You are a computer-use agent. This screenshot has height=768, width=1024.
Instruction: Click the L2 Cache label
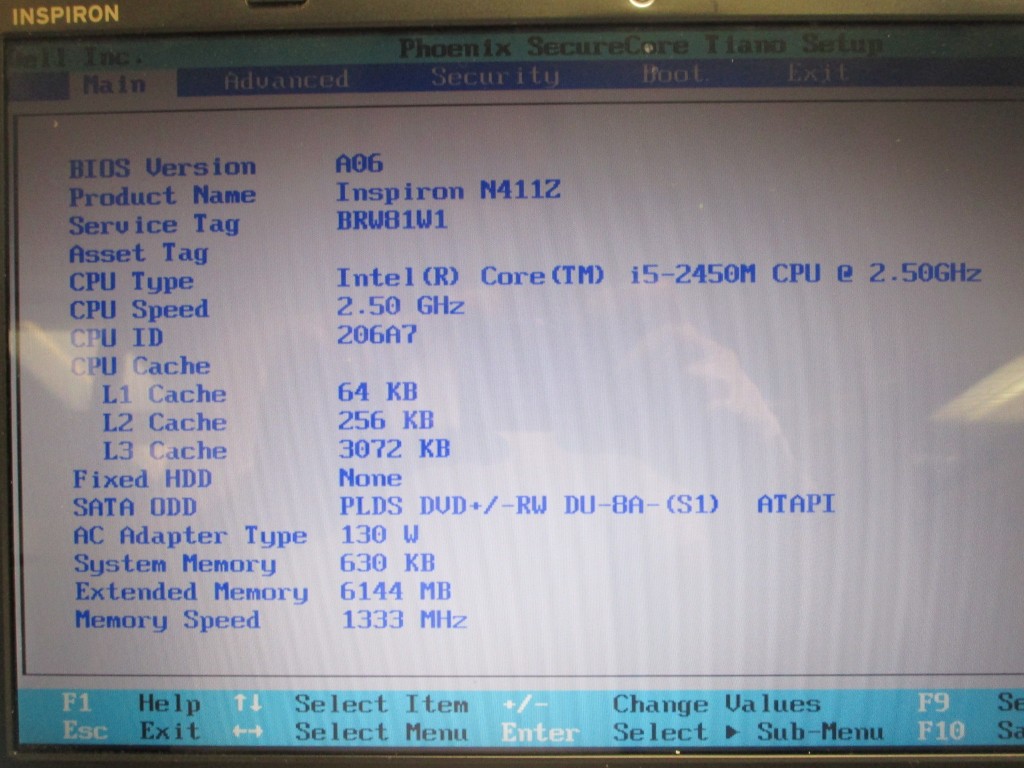point(165,423)
